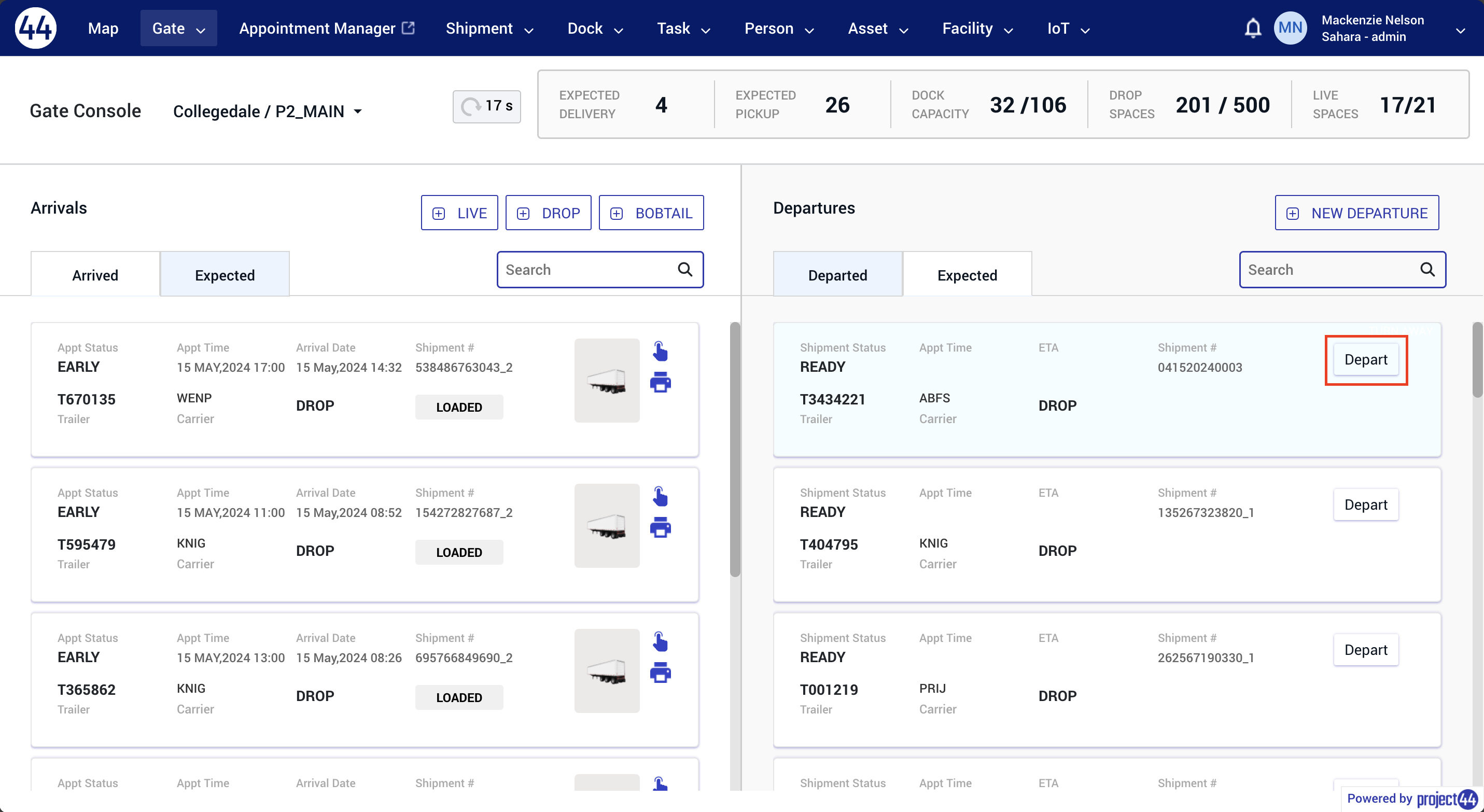Switch to the Expected tab in Departures
The width and height of the screenshot is (1484, 812).
pos(967,275)
